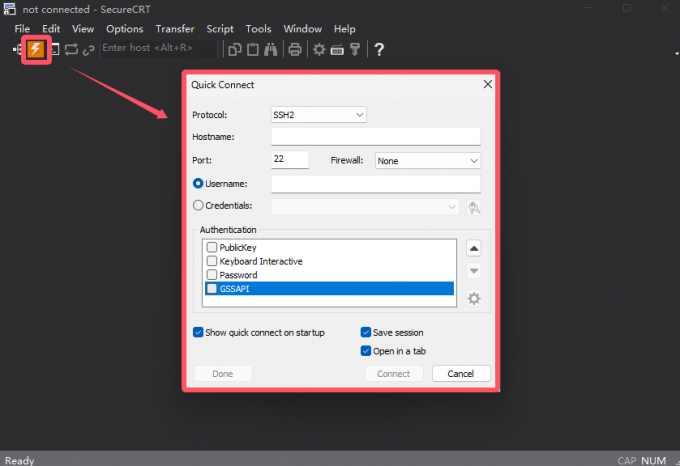Open the Help menu

pos(344,29)
